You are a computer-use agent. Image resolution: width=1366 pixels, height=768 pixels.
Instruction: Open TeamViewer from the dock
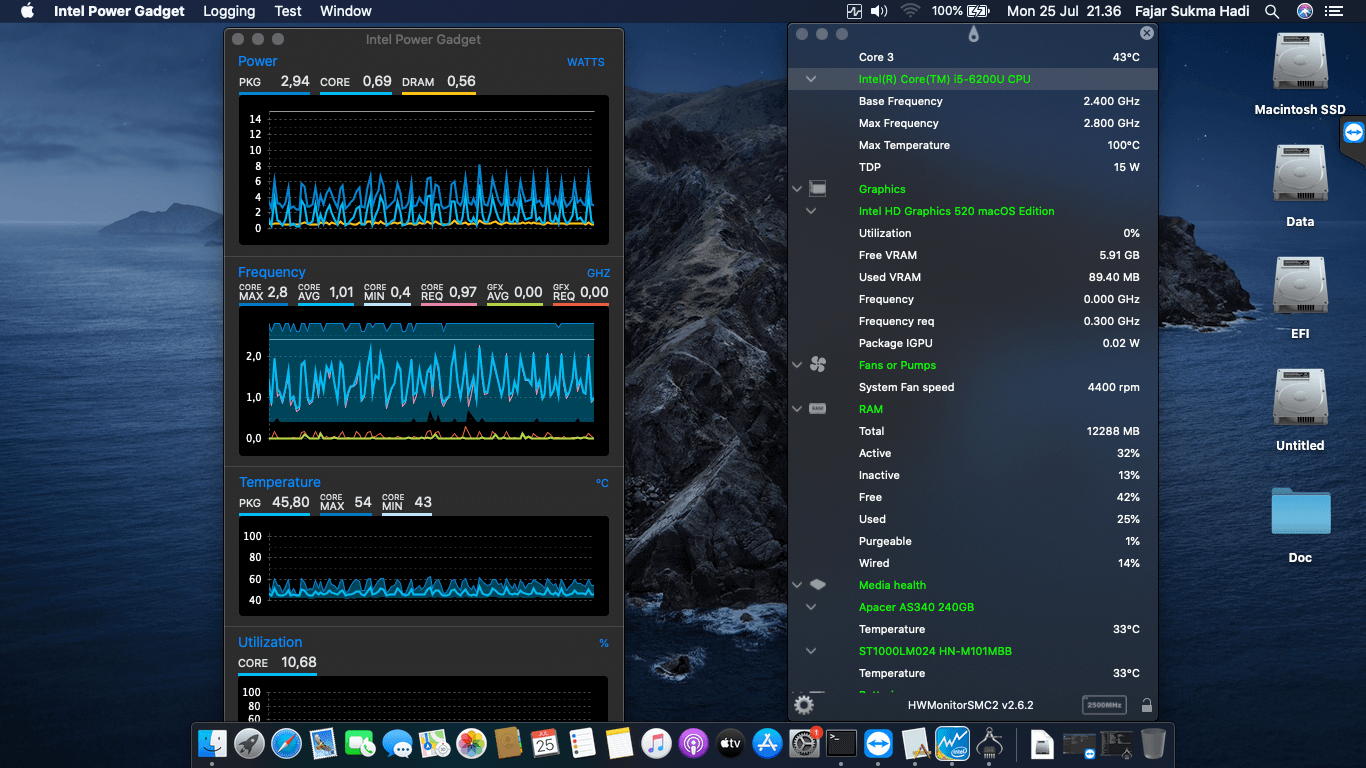878,743
